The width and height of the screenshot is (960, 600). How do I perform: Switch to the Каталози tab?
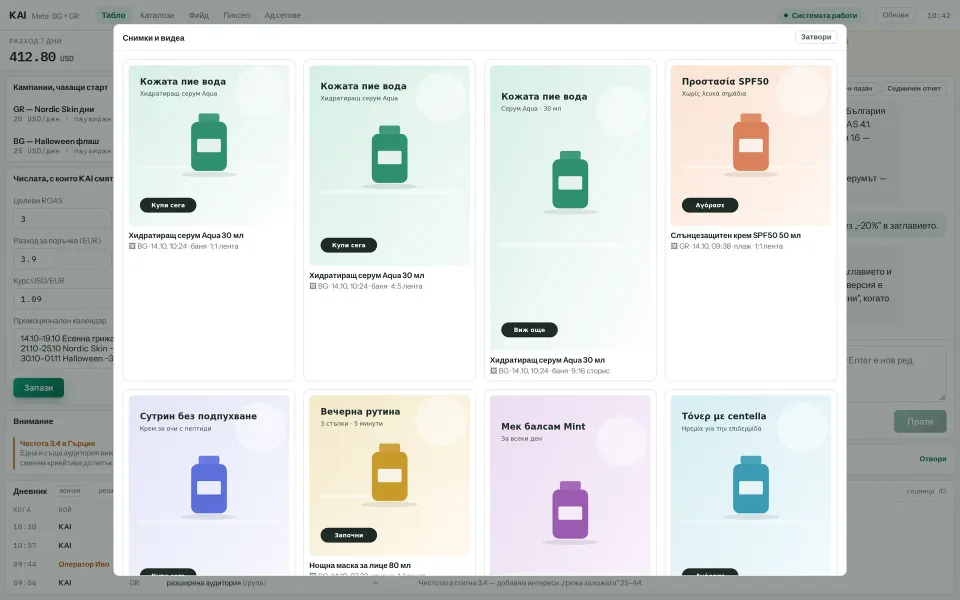coord(157,15)
